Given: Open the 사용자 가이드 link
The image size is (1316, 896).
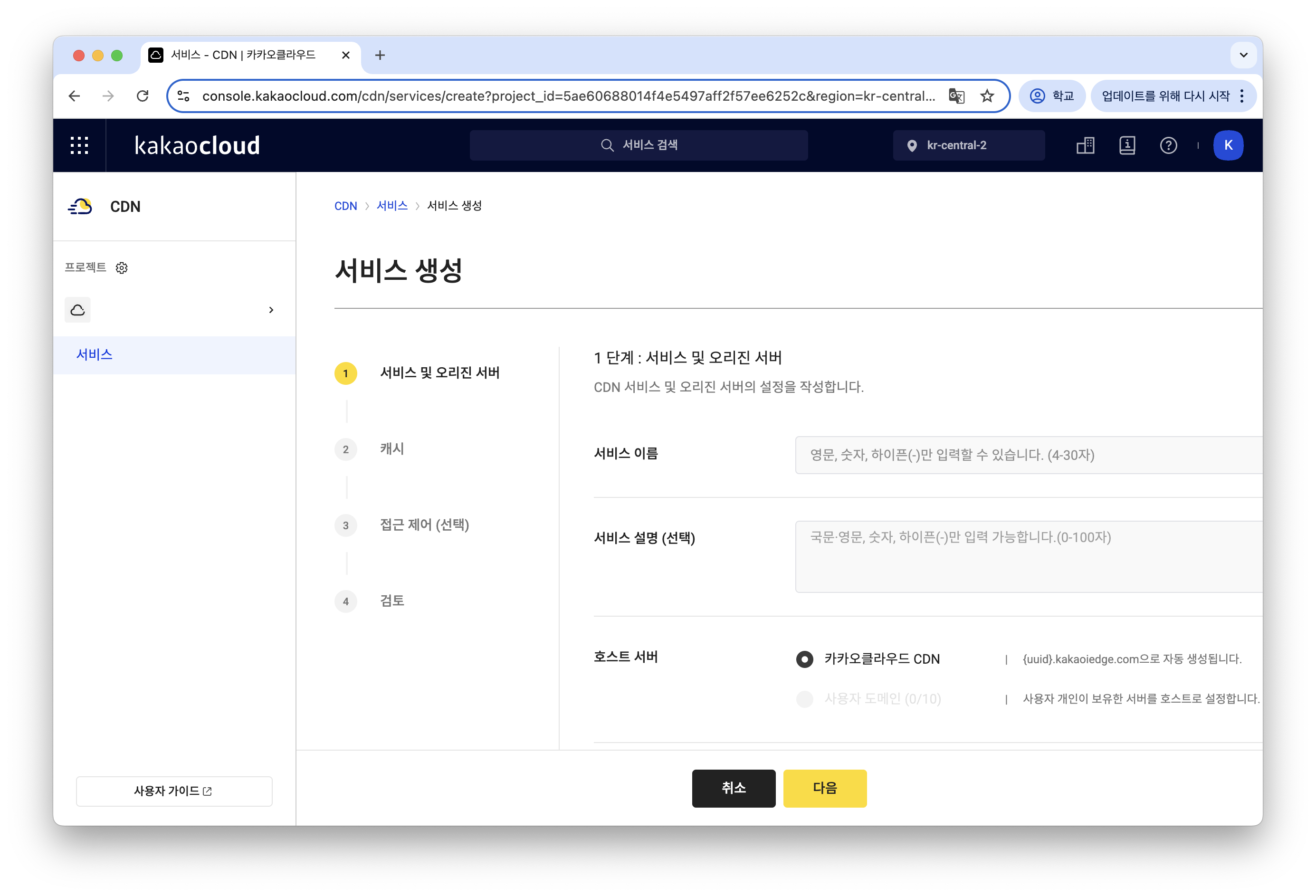Looking at the screenshot, I should [174, 791].
